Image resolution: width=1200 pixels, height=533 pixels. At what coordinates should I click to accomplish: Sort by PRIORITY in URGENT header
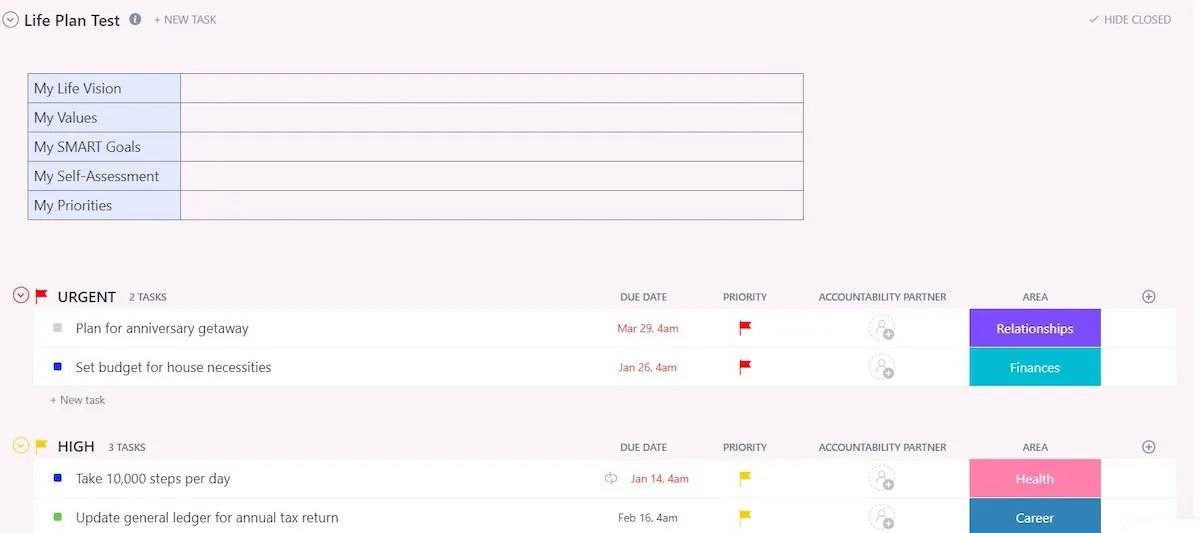(x=745, y=297)
